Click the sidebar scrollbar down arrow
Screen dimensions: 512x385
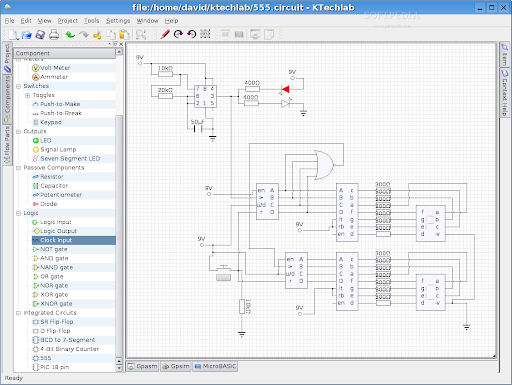click(119, 368)
